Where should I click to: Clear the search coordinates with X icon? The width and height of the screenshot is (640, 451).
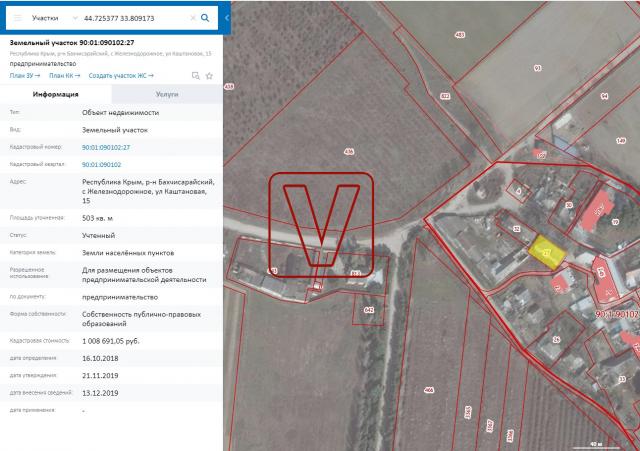click(x=193, y=18)
